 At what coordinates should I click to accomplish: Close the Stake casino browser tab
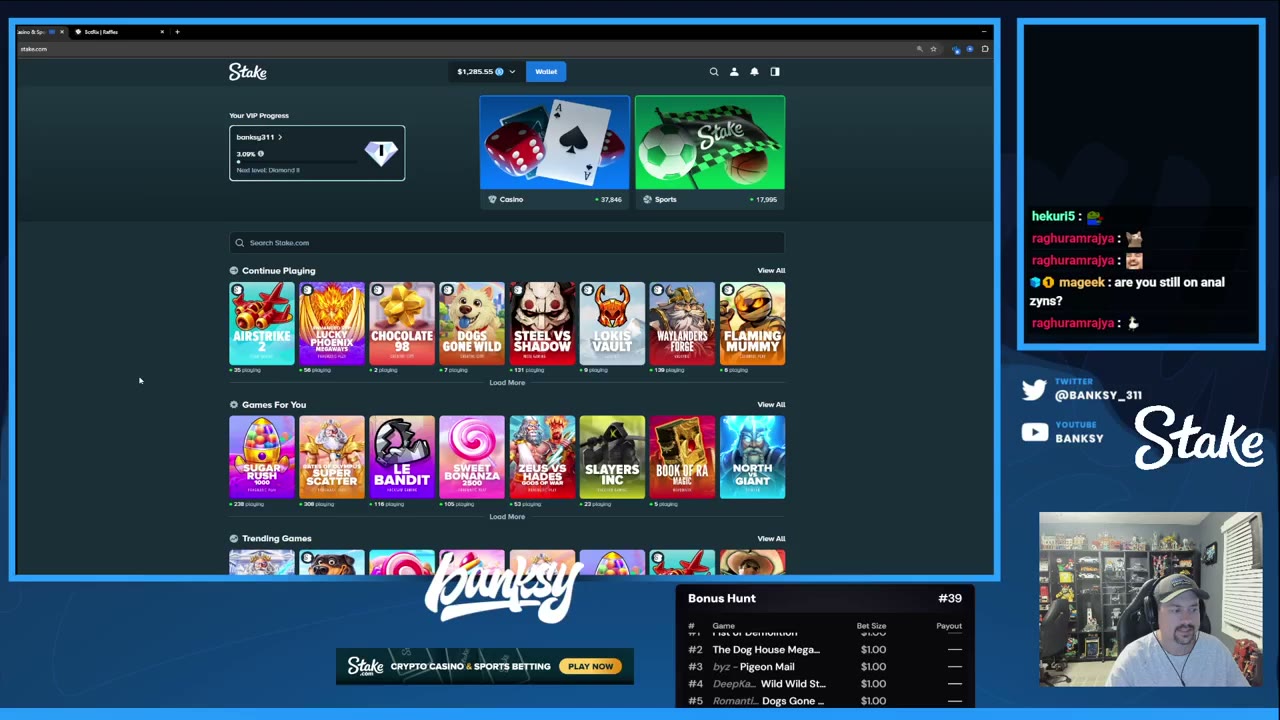(x=62, y=32)
